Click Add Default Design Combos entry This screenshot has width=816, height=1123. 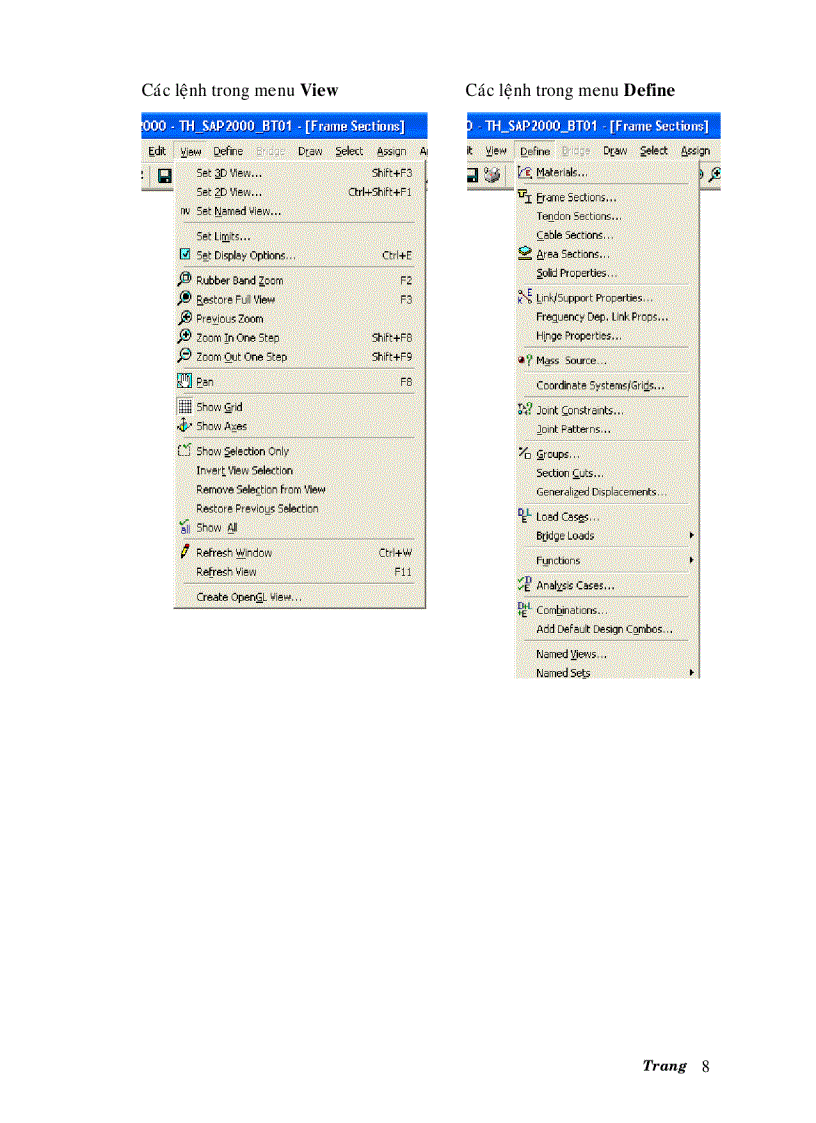coord(604,629)
